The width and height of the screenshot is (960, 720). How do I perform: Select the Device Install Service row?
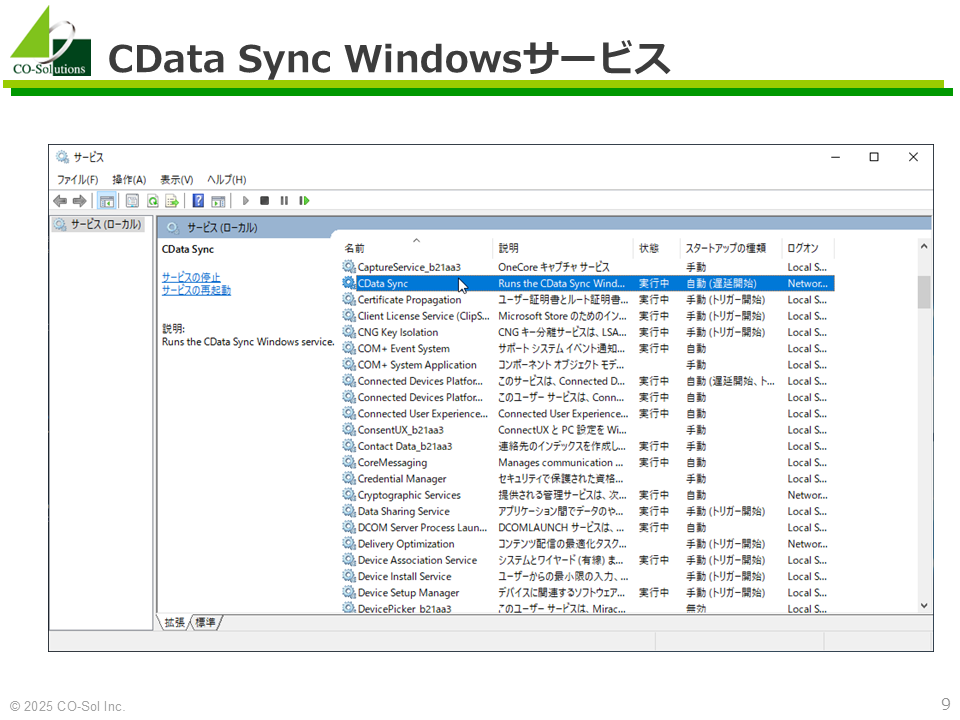(588, 577)
